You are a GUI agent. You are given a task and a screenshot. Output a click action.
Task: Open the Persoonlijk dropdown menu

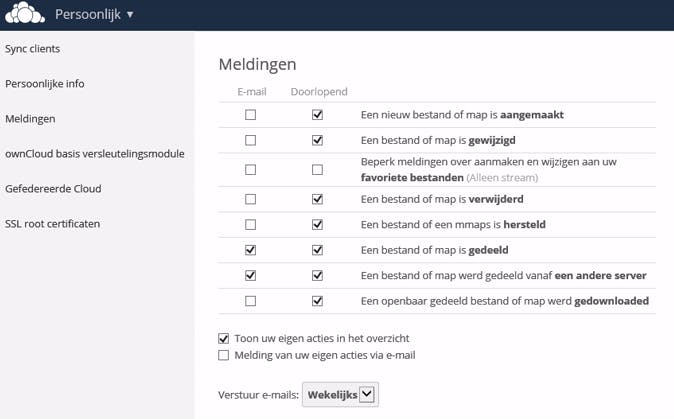[x=94, y=15]
